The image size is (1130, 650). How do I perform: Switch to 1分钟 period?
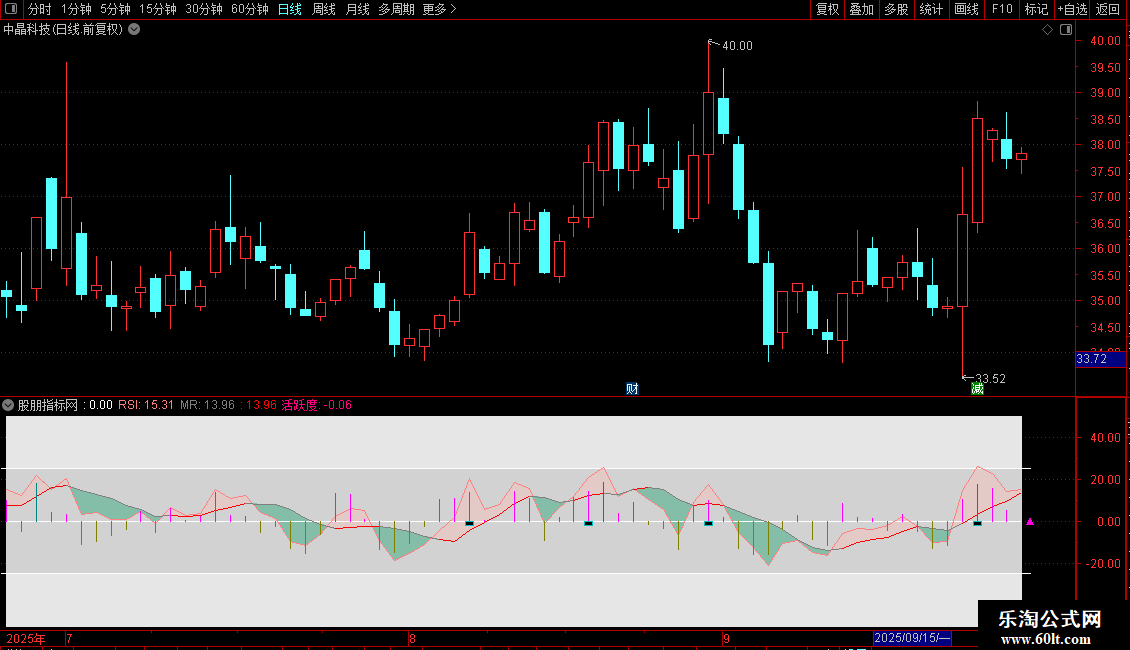76,9
